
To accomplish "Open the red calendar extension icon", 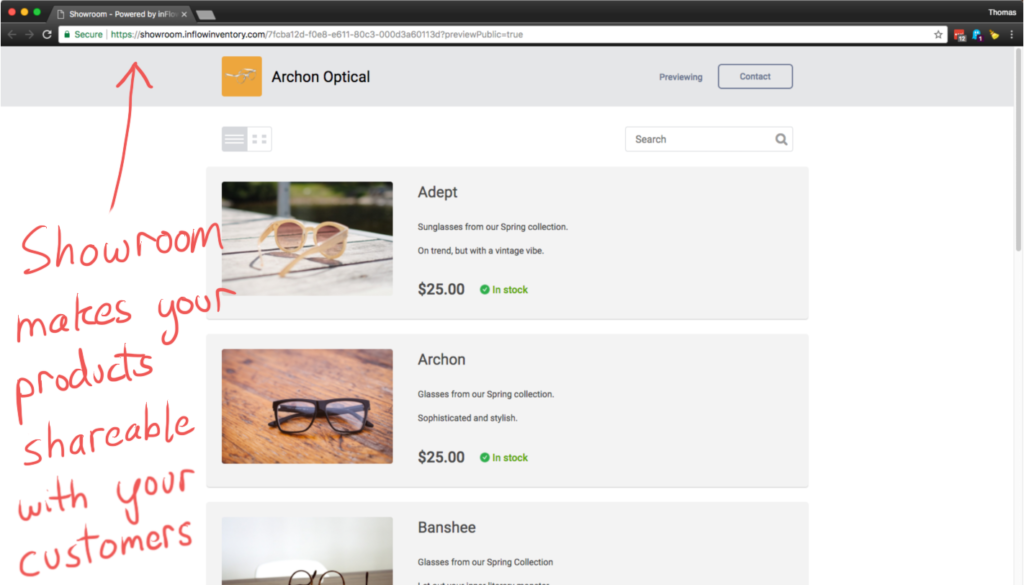I will 959,35.
